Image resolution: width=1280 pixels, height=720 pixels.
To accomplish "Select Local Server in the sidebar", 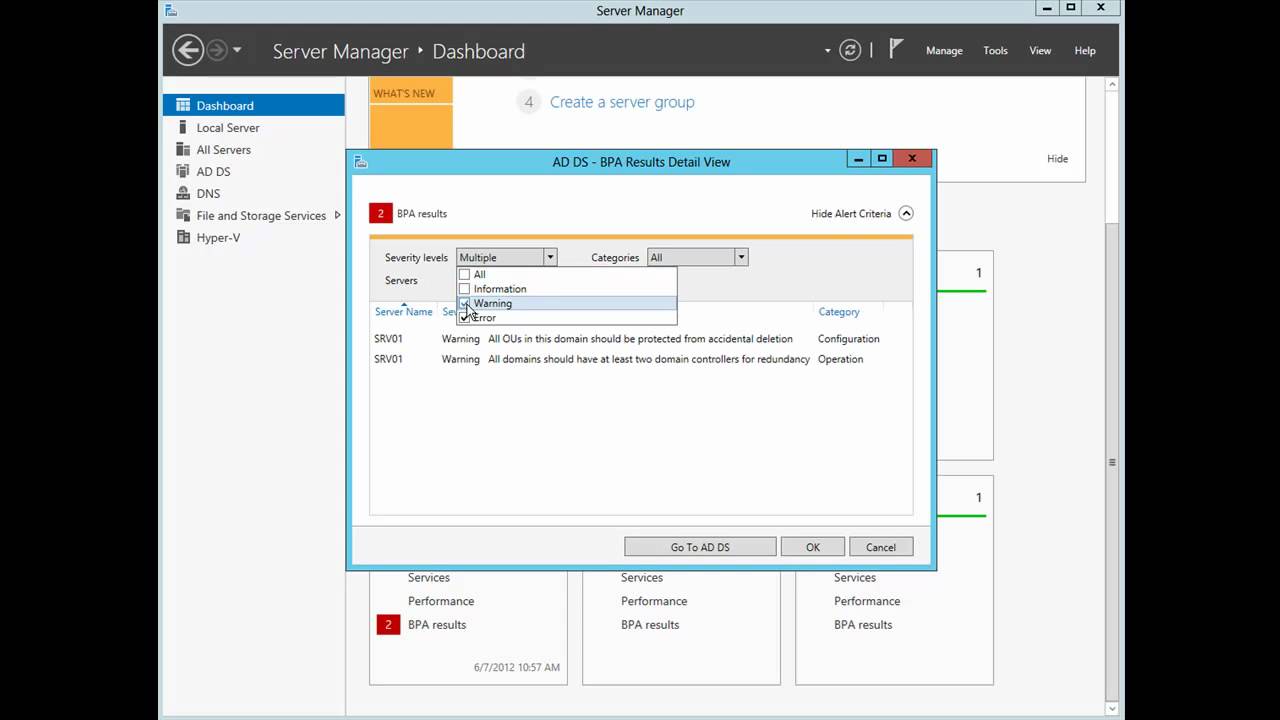I will click(254, 127).
